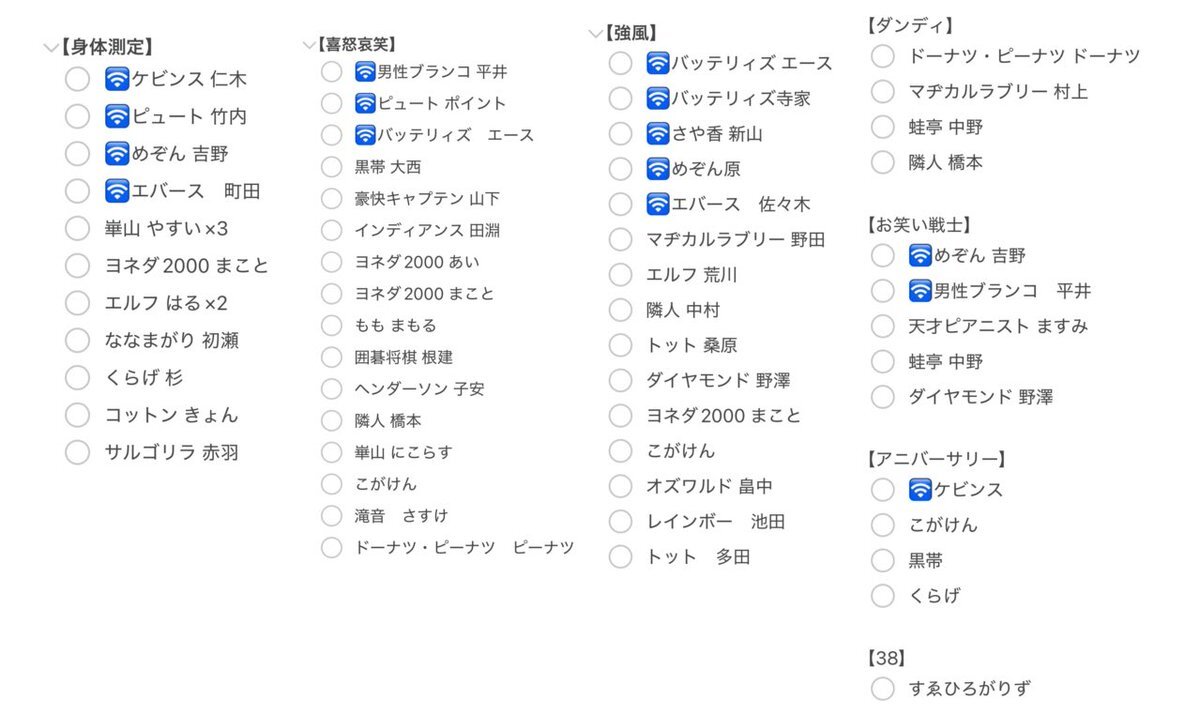Click the wifi icon beside さや香 新山
Image resolution: width=1200 pixels, height=715 pixels.
(x=658, y=133)
